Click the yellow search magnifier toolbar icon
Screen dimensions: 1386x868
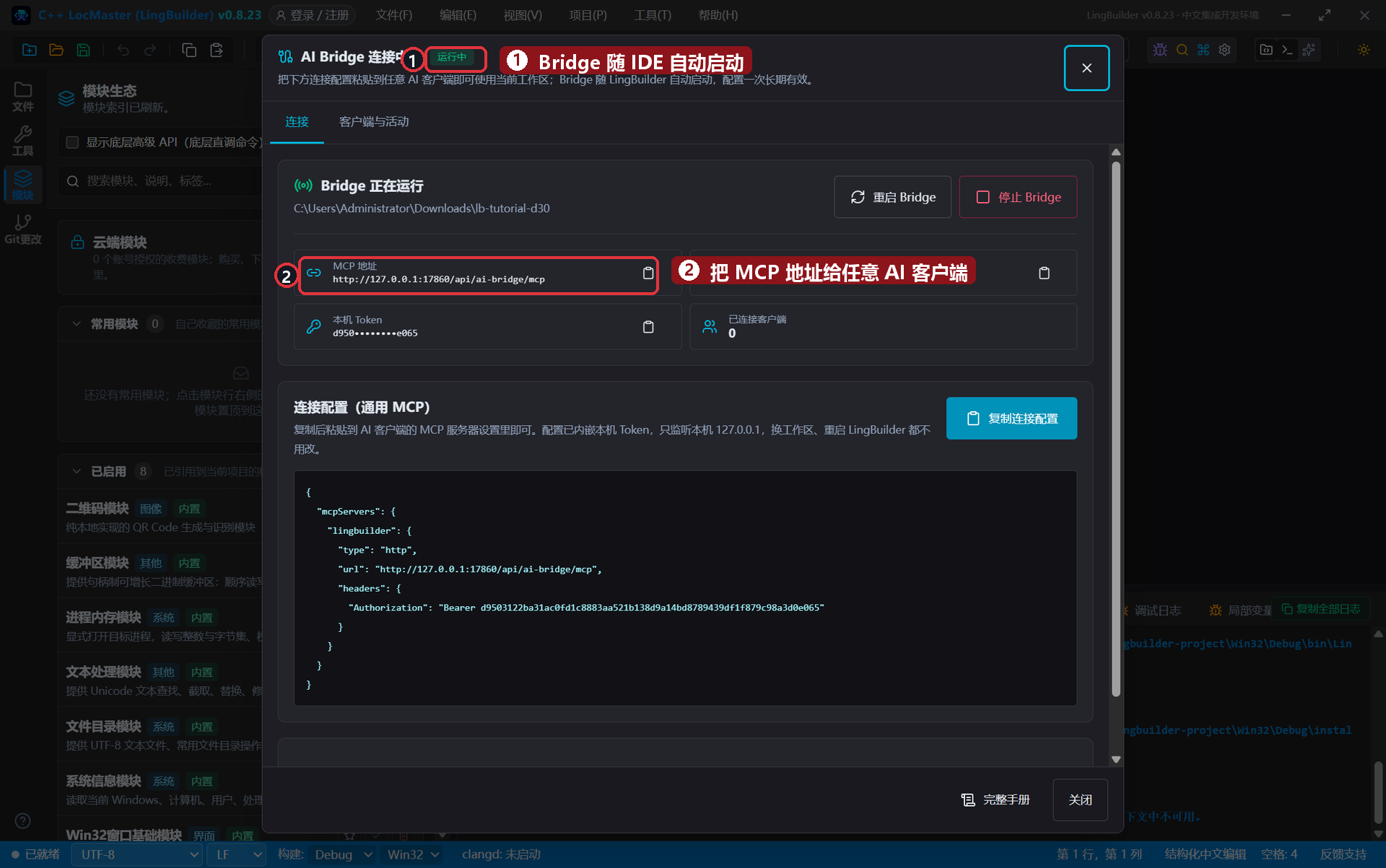pos(1182,50)
